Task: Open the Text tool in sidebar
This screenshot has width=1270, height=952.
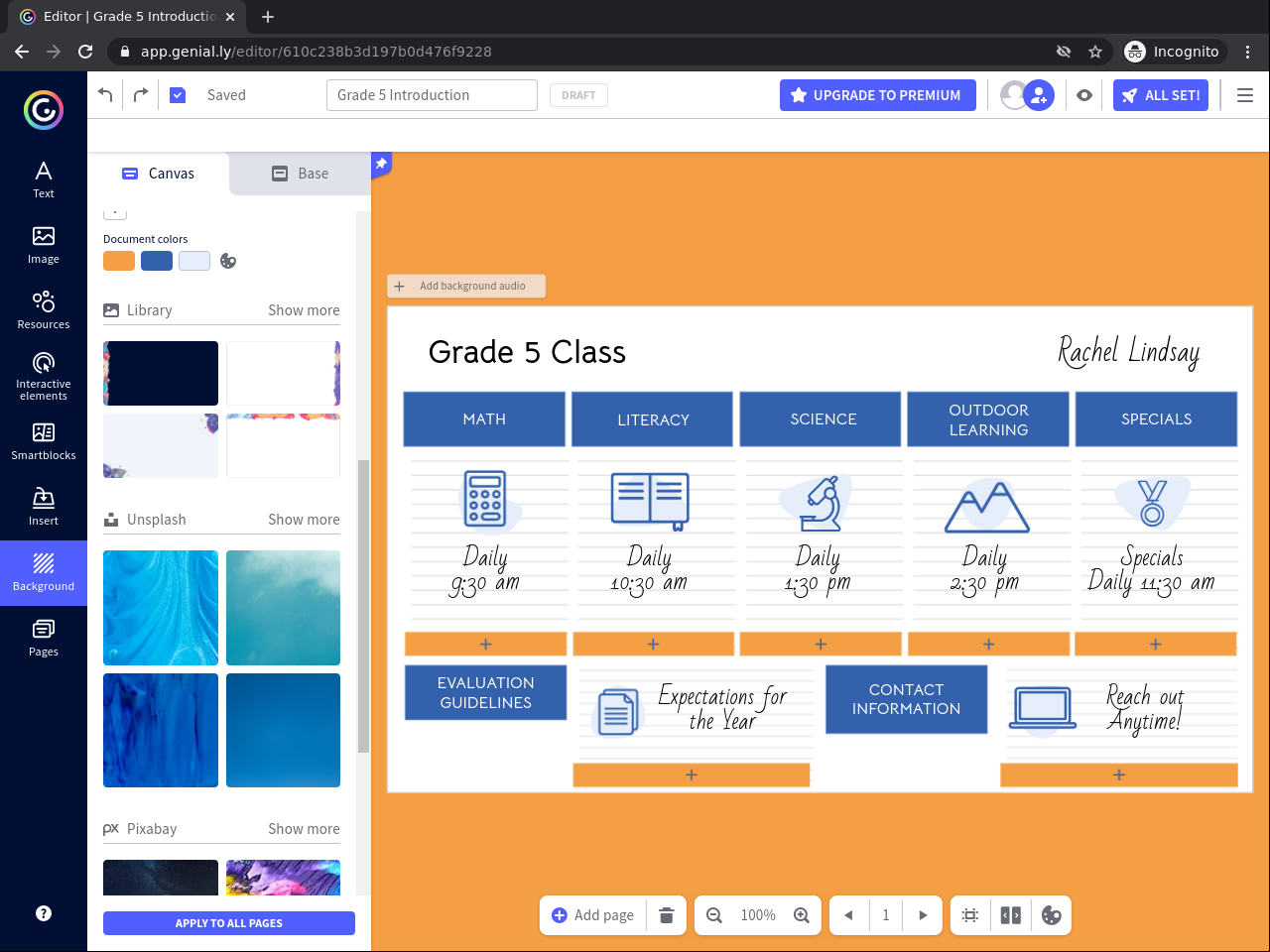Action: pos(44,179)
